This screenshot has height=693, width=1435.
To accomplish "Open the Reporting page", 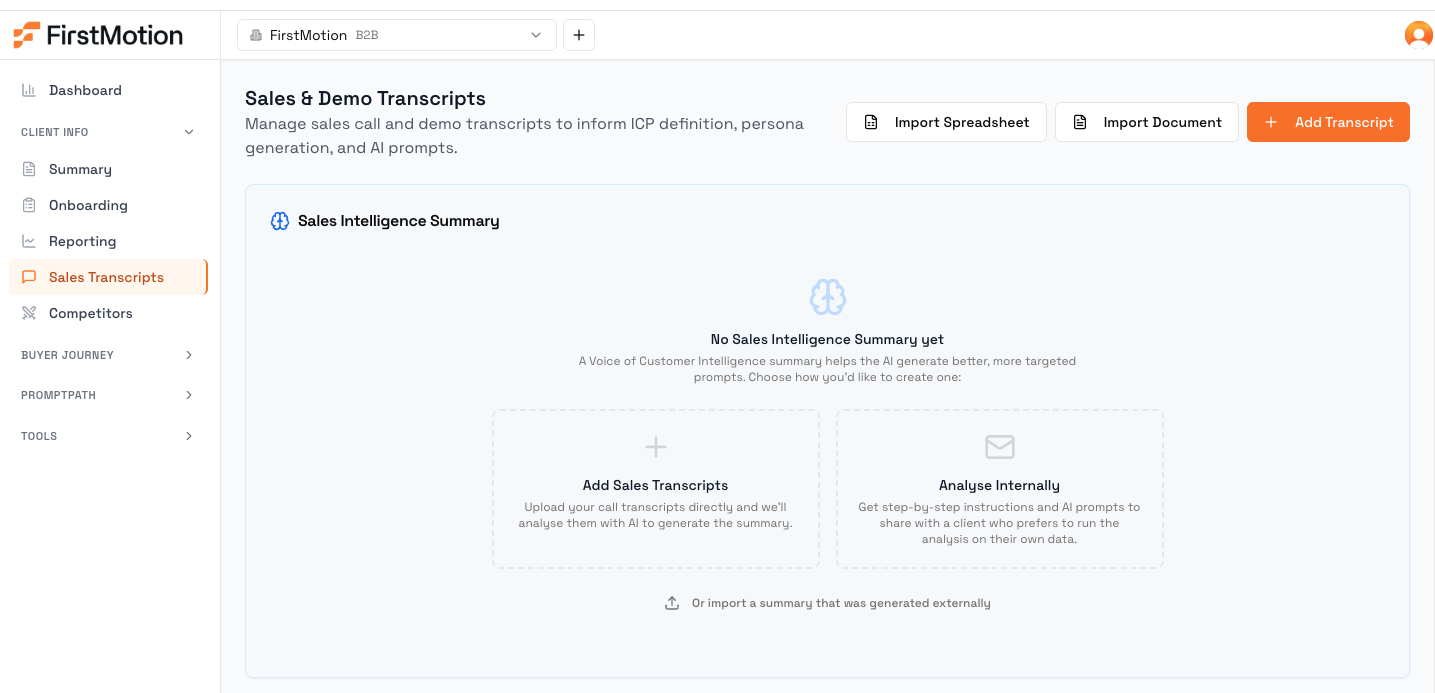I will (x=109, y=241).
